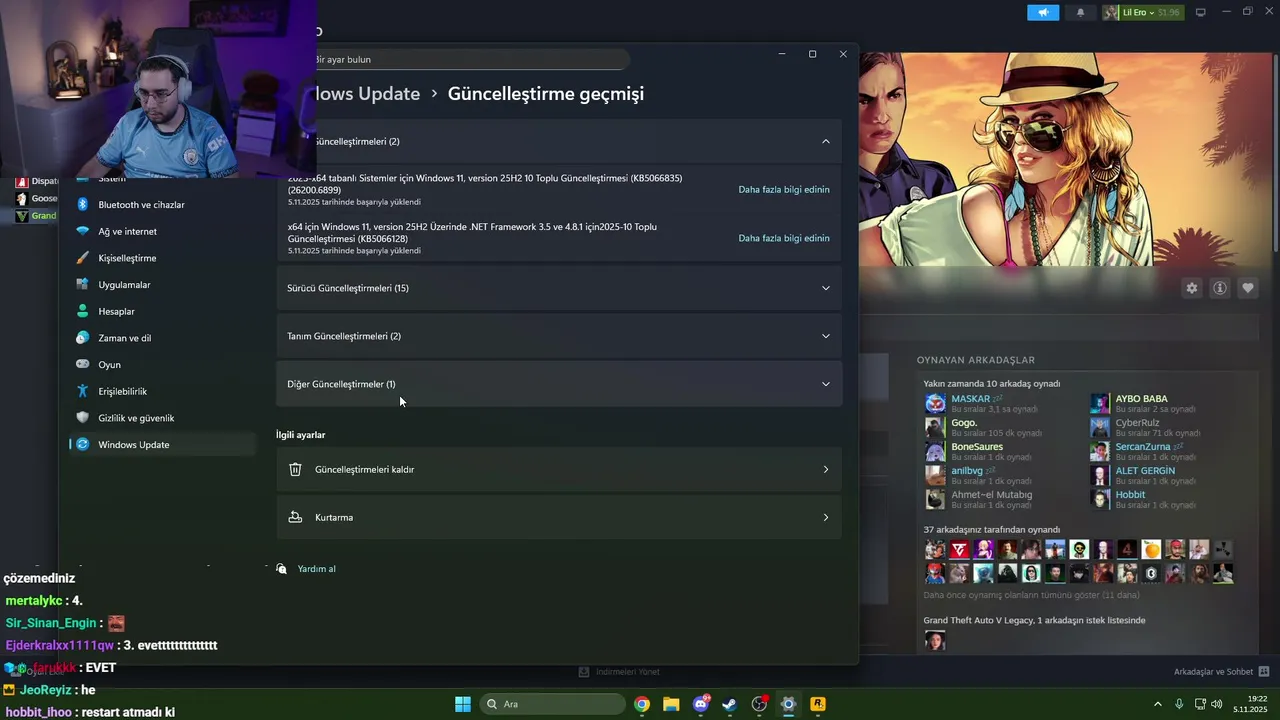Viewport: 1280px width, 720px height.
Task: Click the volume icon in system tray
Action: [x=1217, y=704]
